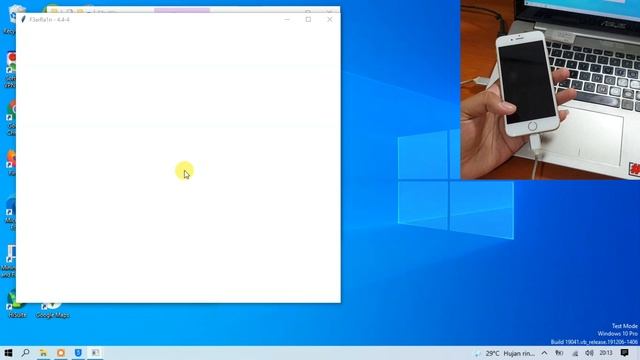The image size is (640, 360).
Task: Click the iPhone webcam overlay
Action: [550, 89]
